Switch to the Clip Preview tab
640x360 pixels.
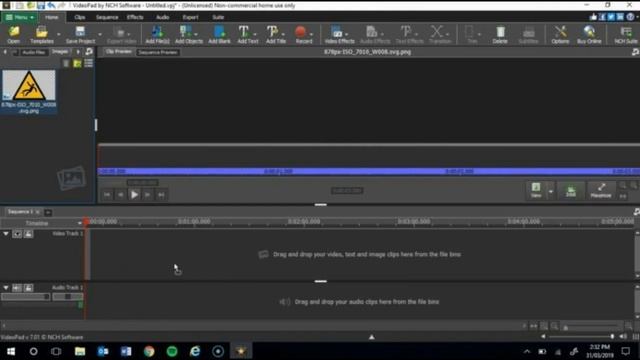[118, 52]
